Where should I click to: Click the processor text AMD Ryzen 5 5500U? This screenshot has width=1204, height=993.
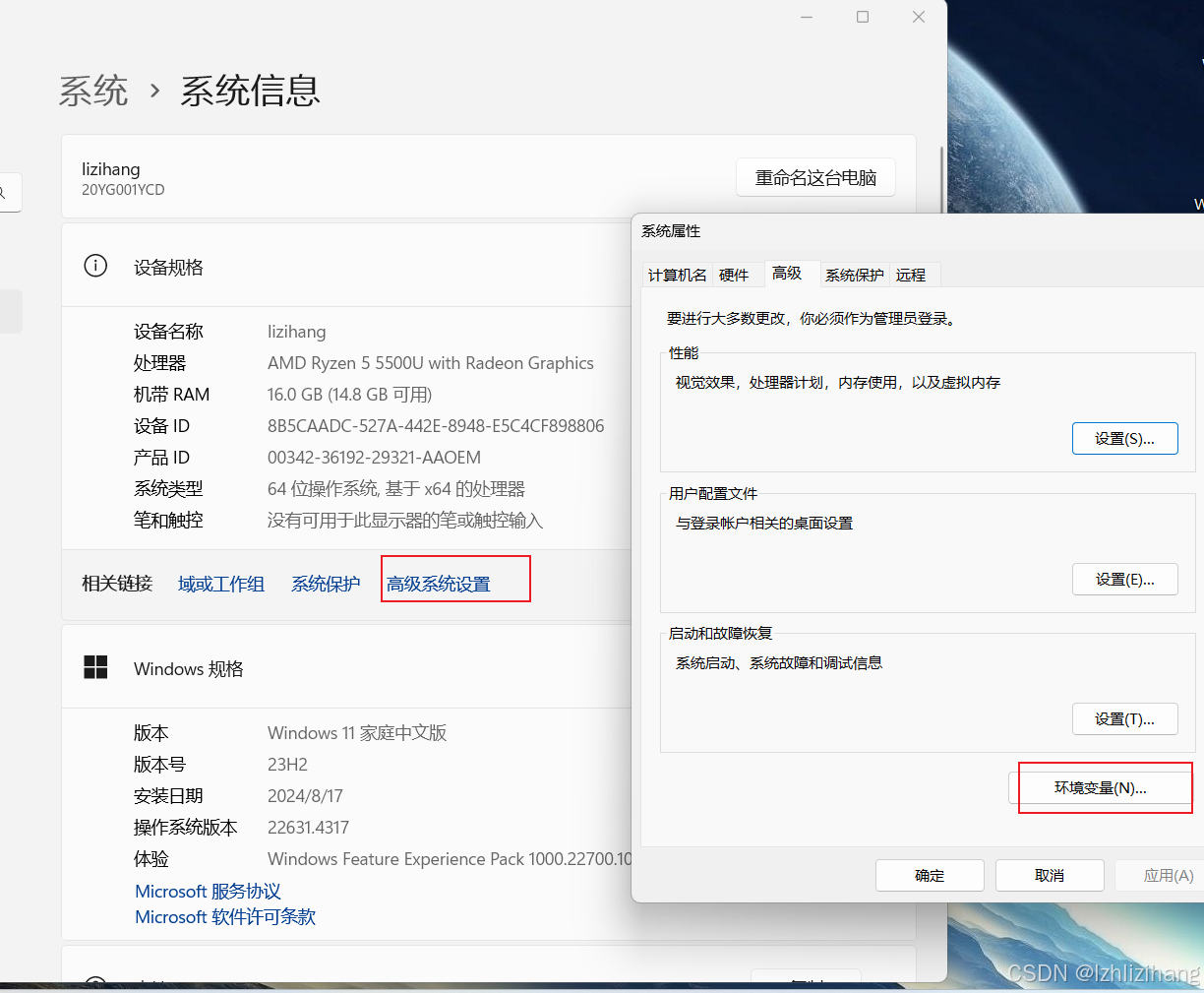(431, 363)
